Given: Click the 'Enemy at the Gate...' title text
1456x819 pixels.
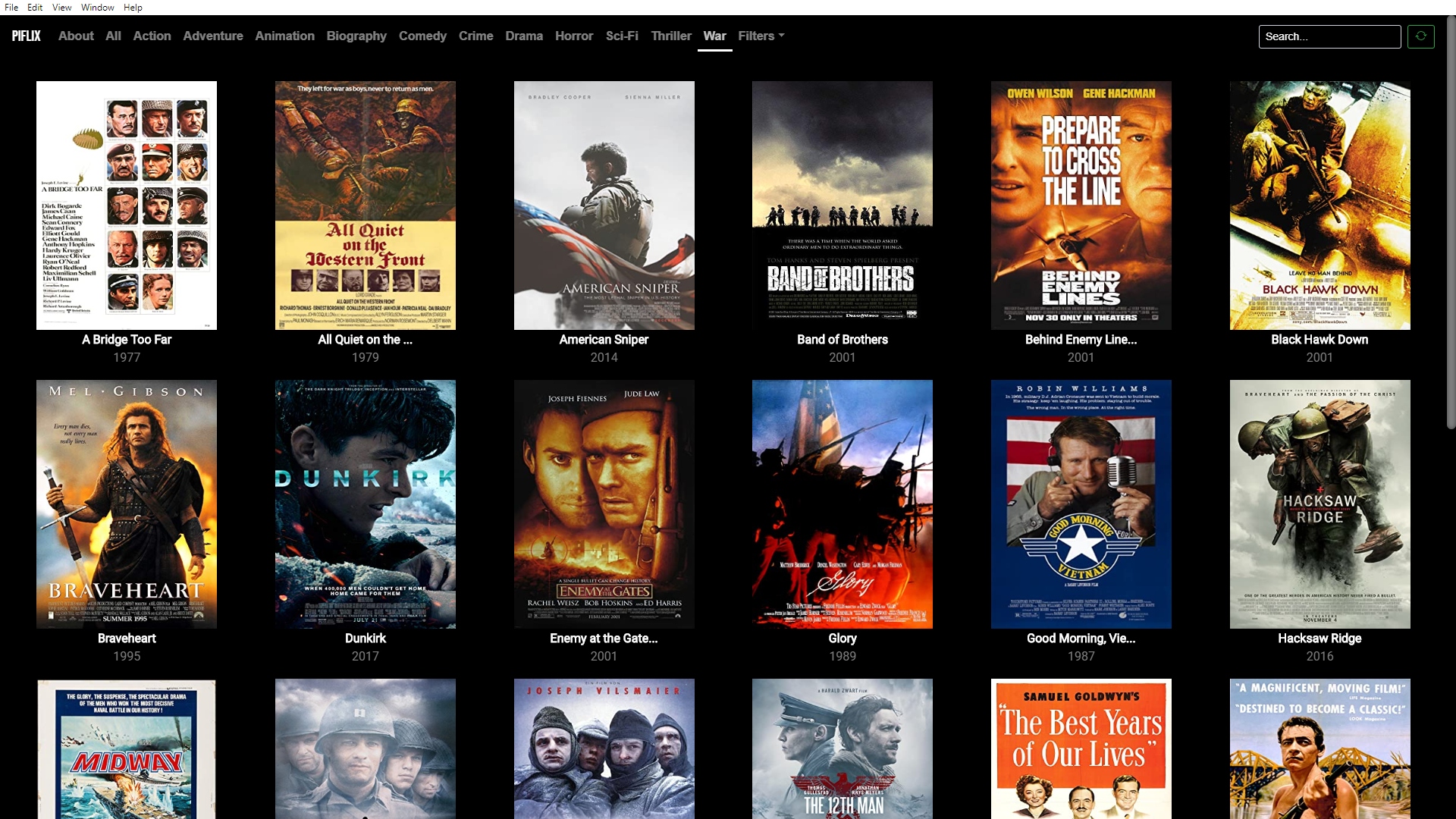Looking at the screenshot, I should pos(604,639).
